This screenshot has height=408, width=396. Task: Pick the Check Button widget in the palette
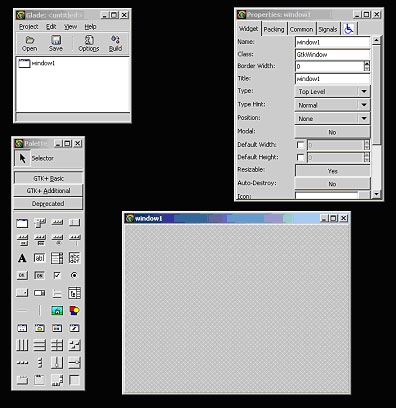click(x=57, y=275)
